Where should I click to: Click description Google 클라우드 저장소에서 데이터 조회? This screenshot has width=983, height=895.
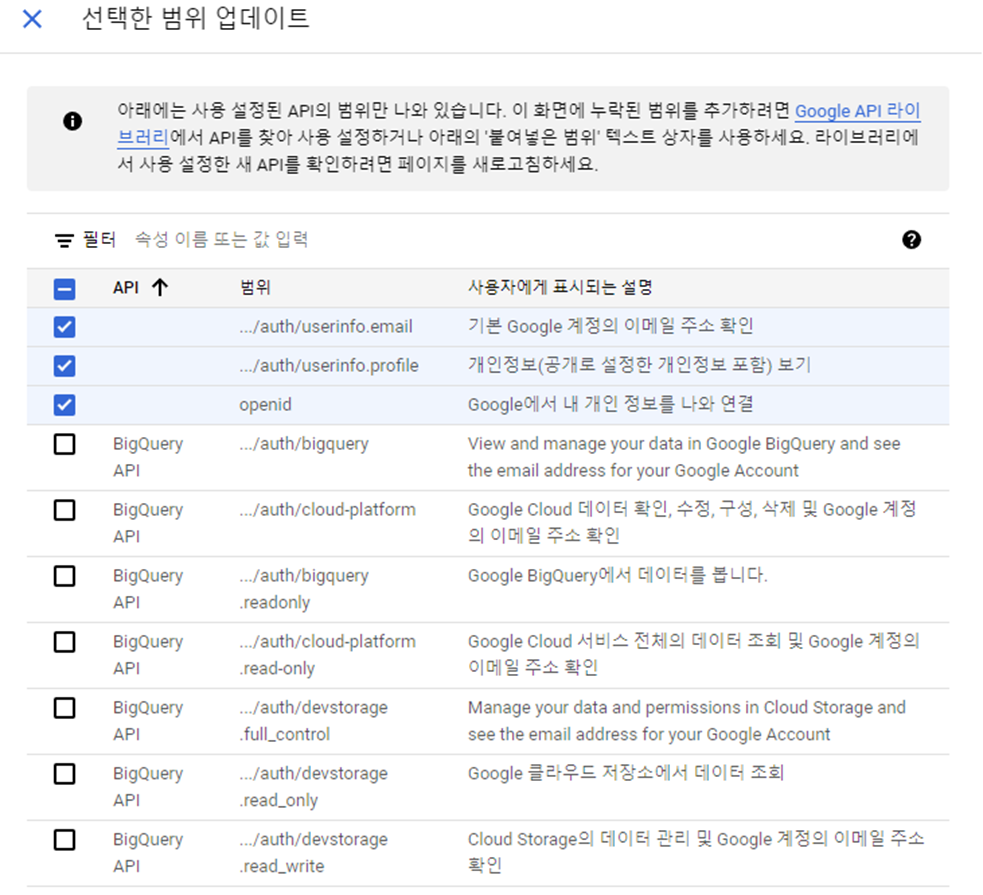(x=626, y=773)
